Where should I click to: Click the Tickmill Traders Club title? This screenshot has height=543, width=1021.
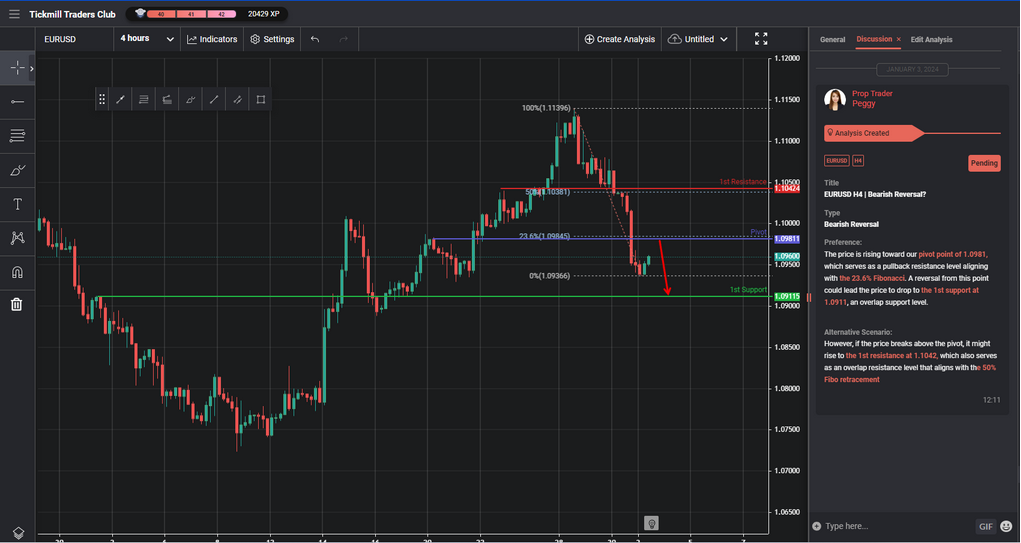pos(72,14)
